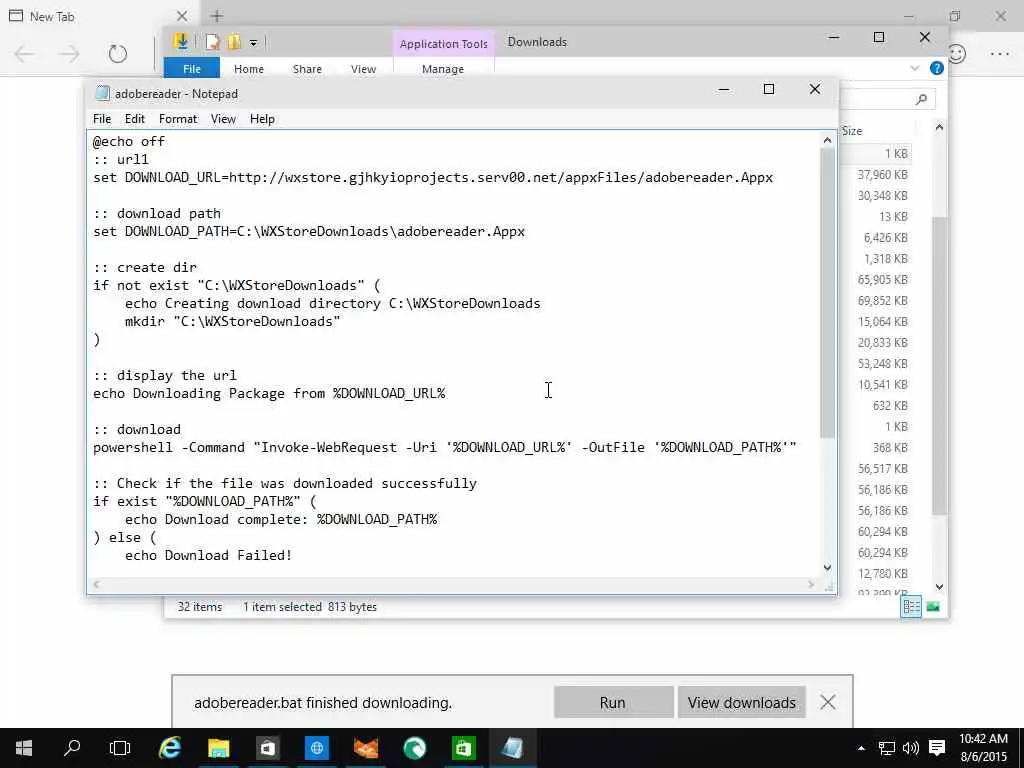Switch Explorer to details view icon
Screen dimensions: 1024x768
click(x=911, y=607)
